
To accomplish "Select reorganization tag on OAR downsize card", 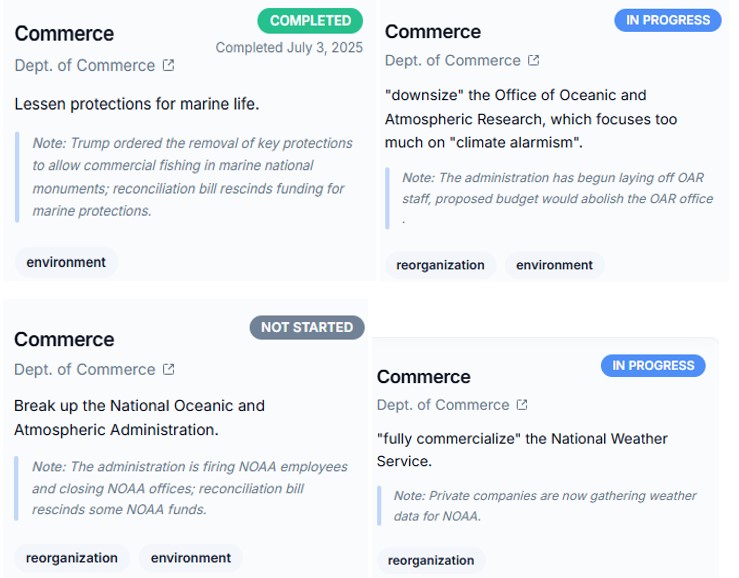I will click(x=440, y=265).
